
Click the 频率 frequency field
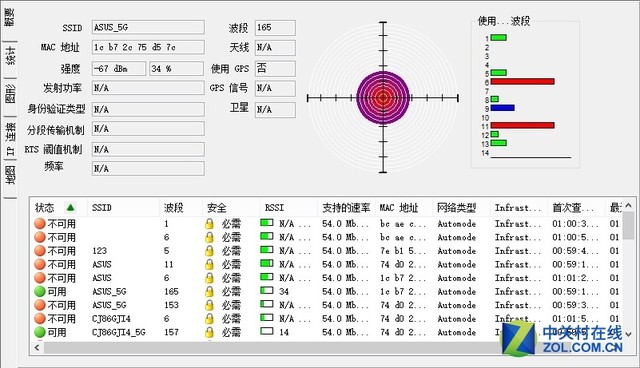[148, 168]
